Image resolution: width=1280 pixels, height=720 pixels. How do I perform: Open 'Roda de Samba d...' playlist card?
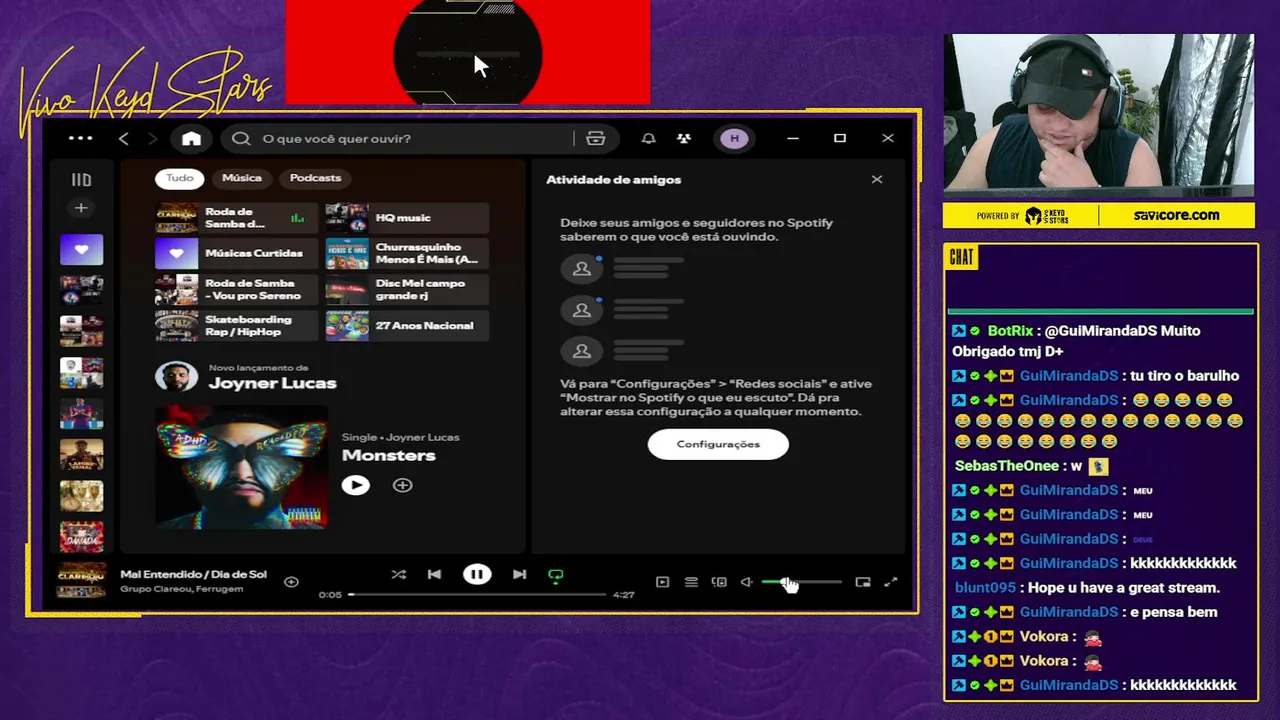click(236, 217)
